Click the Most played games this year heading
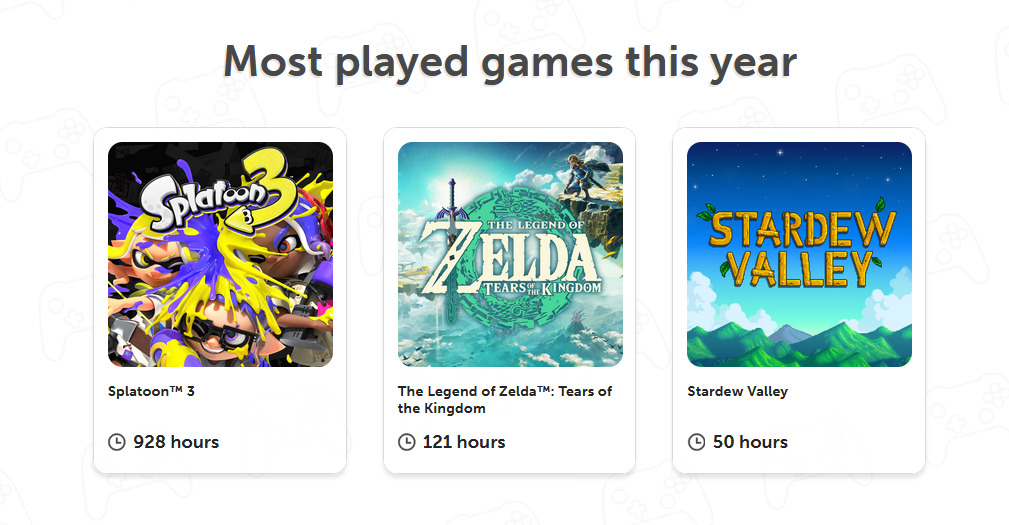The height and width of the screenshot is (525, 1009). 510,62
